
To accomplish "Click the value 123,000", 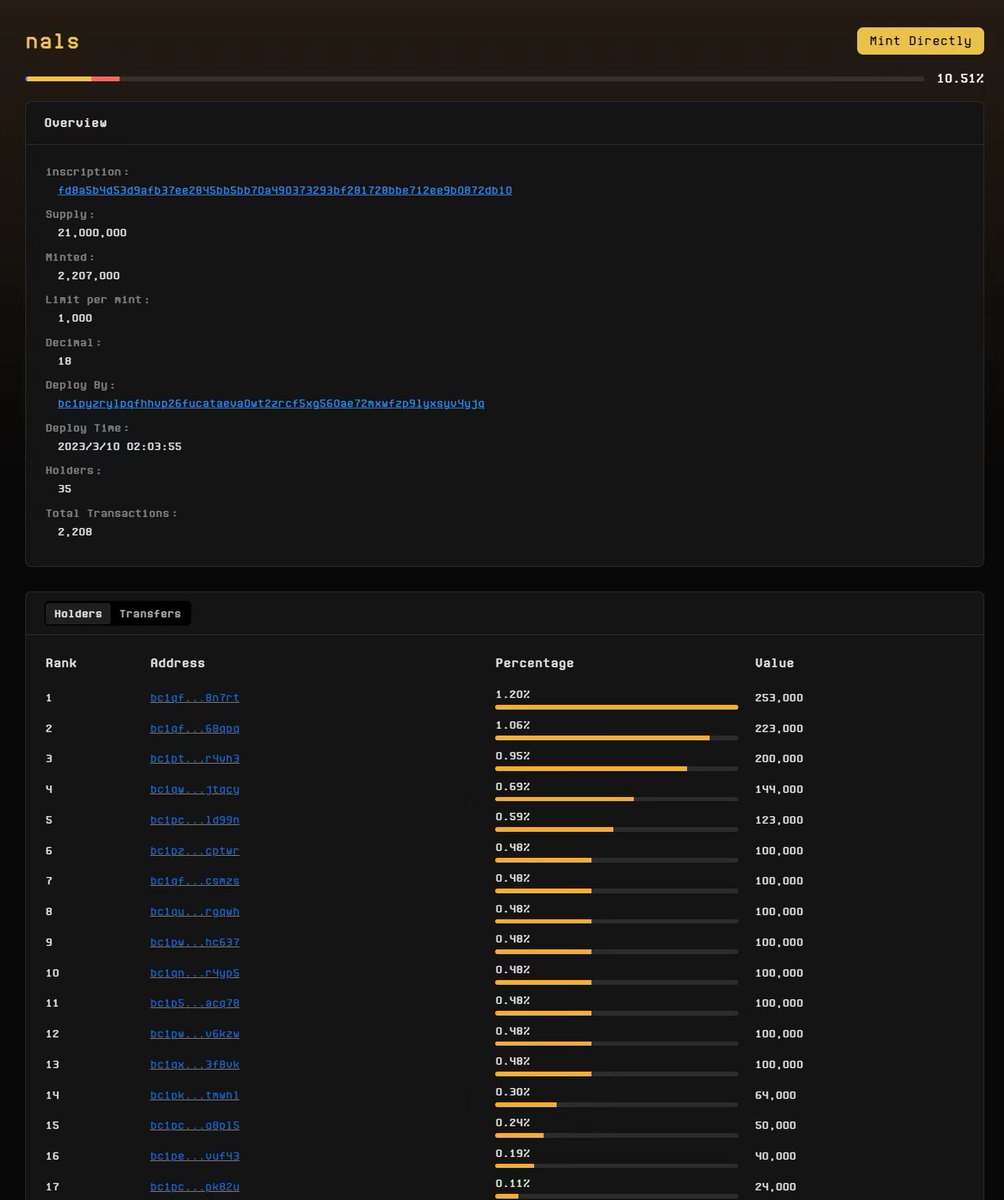I will 779,820.
